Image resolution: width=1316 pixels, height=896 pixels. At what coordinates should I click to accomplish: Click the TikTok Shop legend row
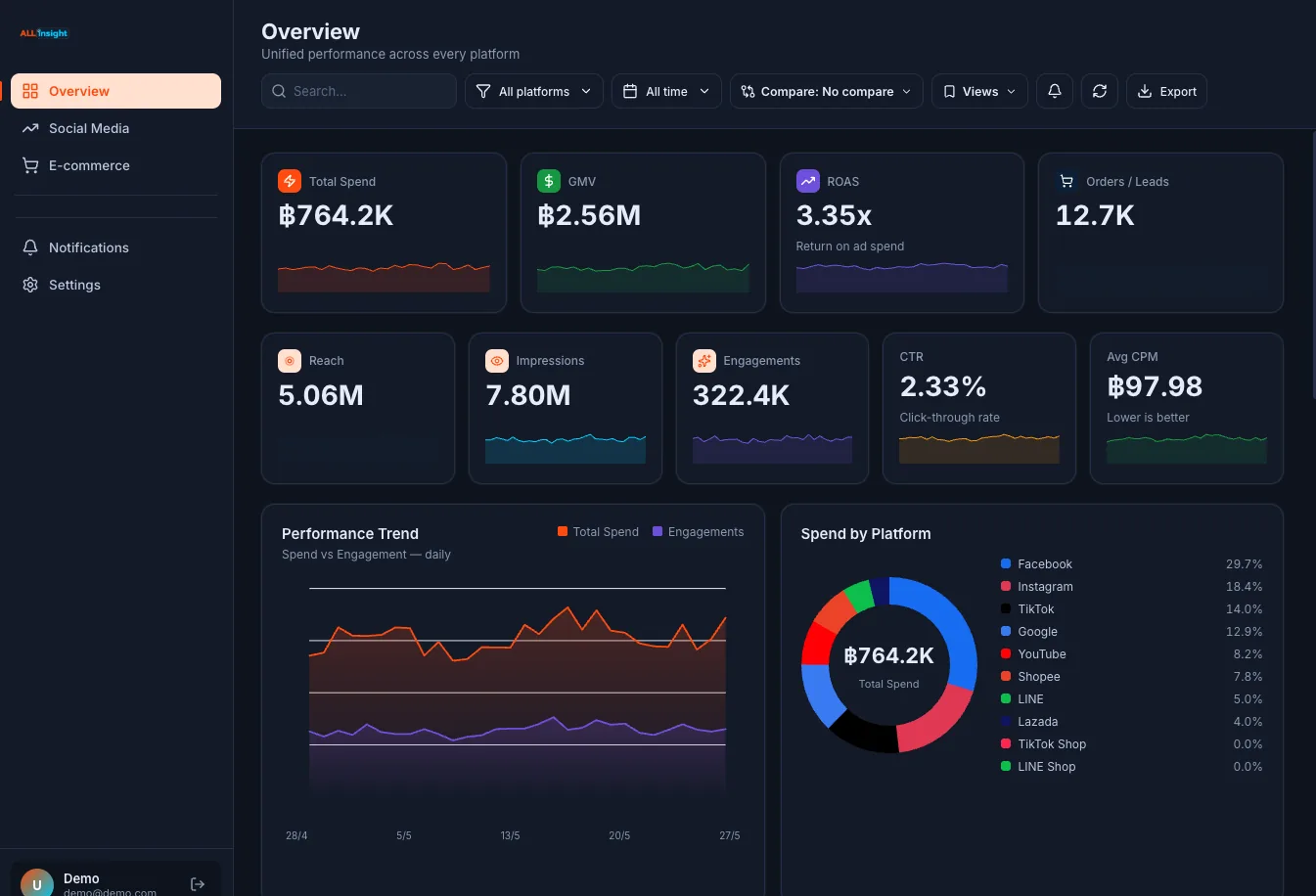pyautogui.click(x=1132, y=744)
